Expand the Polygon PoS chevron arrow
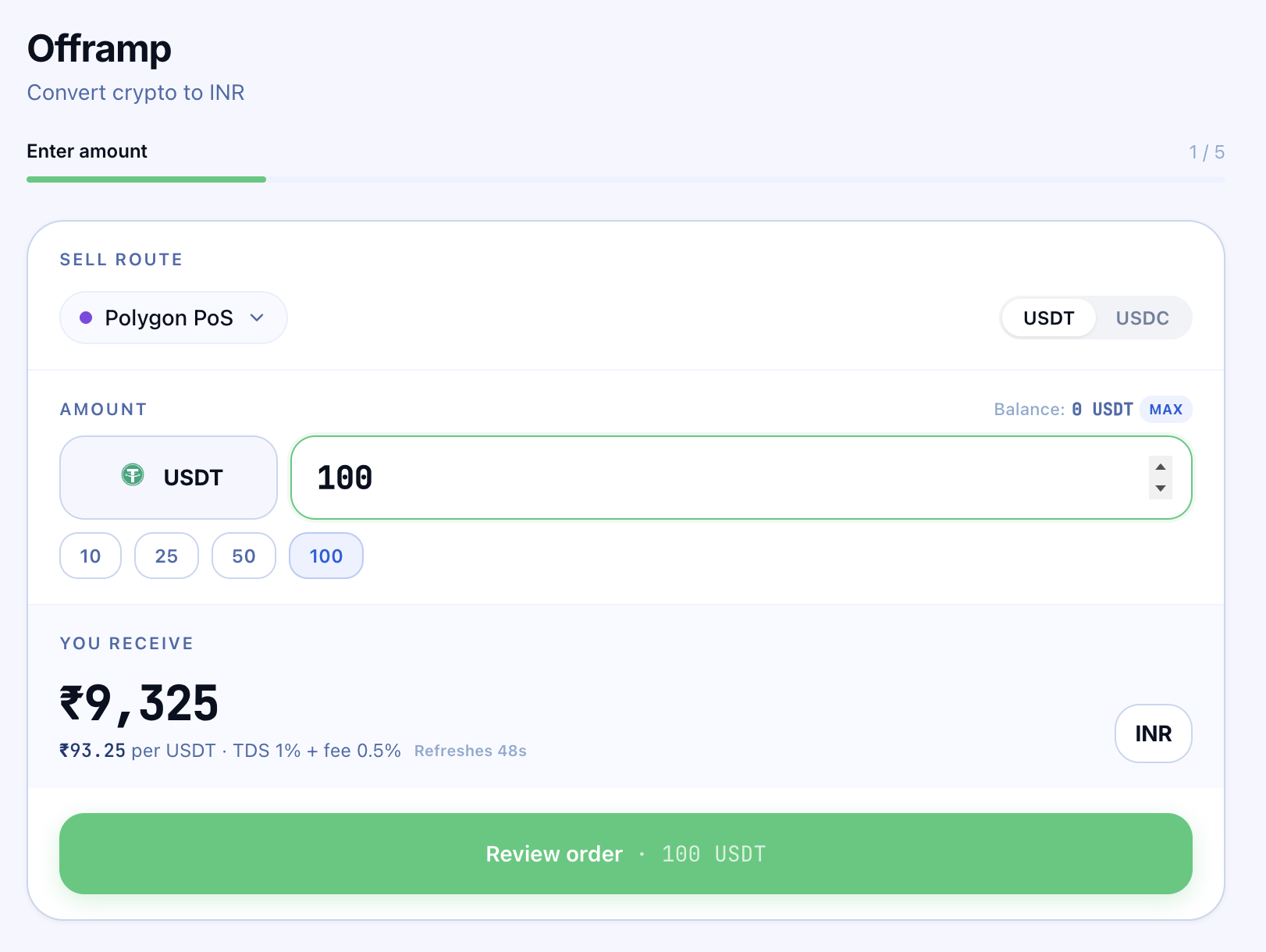 pos(257,318)
